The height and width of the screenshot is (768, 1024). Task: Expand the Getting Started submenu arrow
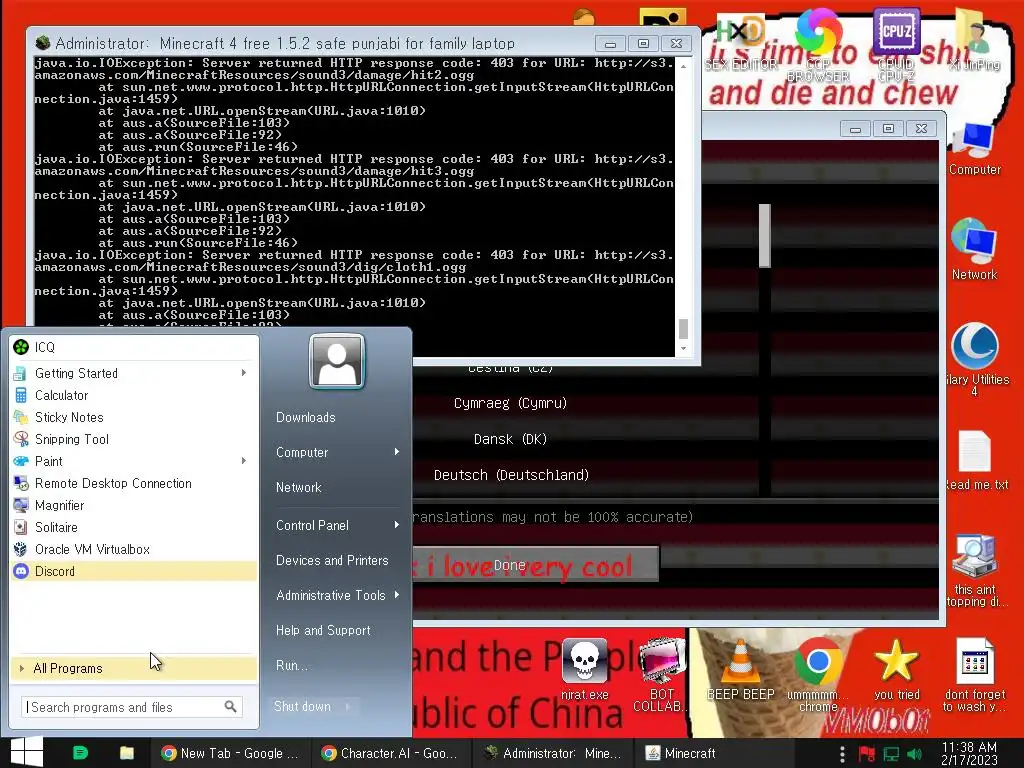click(x=244, y=373)
